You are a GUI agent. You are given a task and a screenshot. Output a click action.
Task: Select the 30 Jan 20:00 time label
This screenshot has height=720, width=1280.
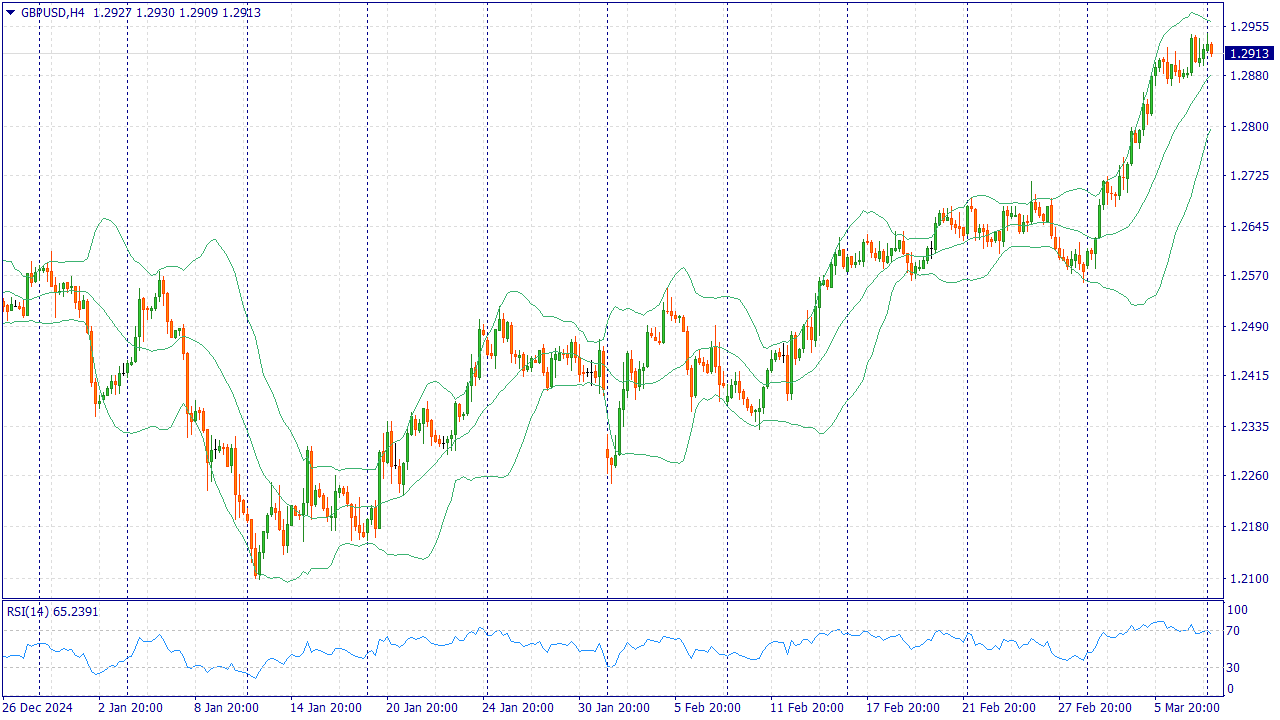click(x=615, y=708)
